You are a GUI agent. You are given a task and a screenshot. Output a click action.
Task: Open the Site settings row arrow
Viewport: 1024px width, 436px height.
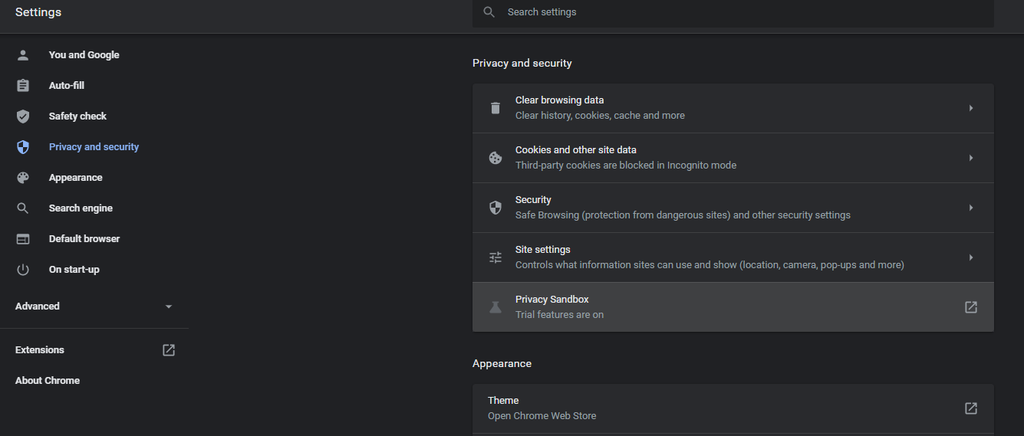click(x=971, y=257)
